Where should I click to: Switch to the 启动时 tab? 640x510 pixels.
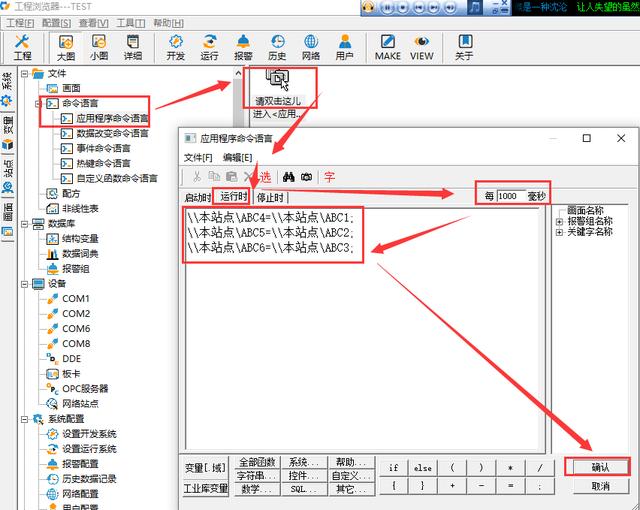(x=198, y=197)
